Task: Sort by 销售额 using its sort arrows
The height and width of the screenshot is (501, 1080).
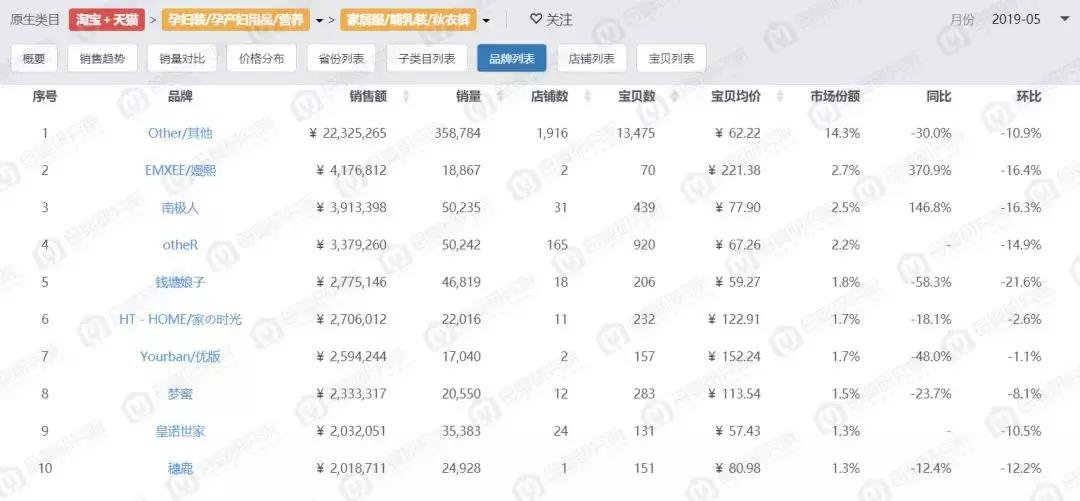Action: [406, 97]
